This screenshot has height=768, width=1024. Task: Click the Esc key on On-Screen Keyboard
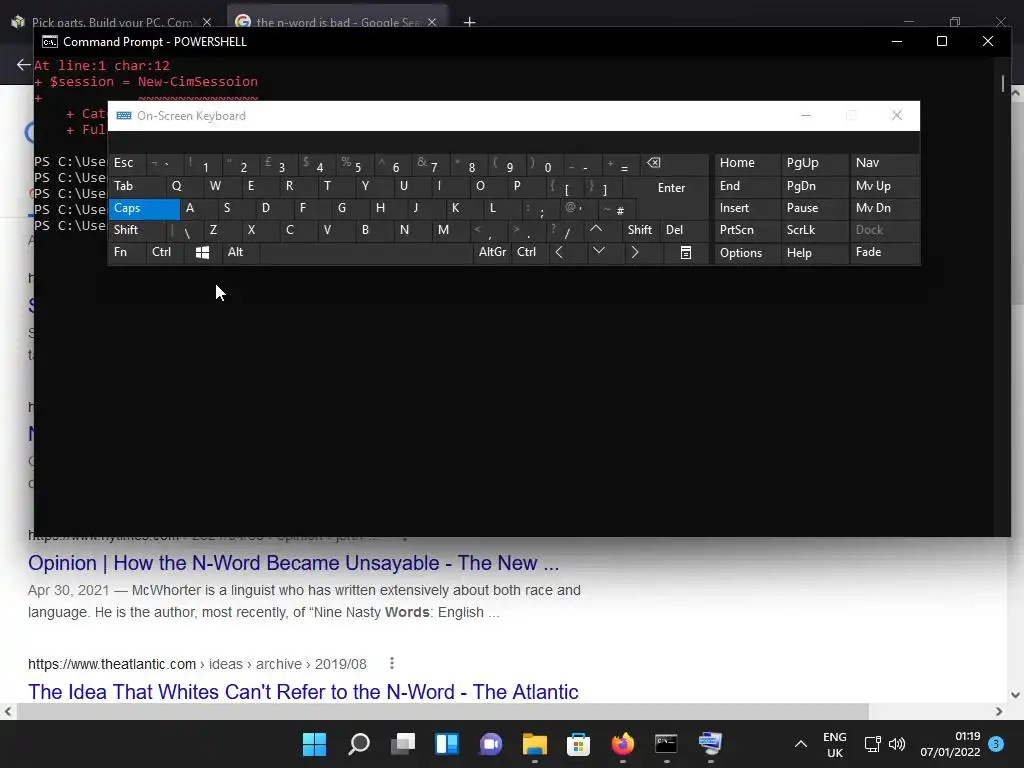(127, 164)
